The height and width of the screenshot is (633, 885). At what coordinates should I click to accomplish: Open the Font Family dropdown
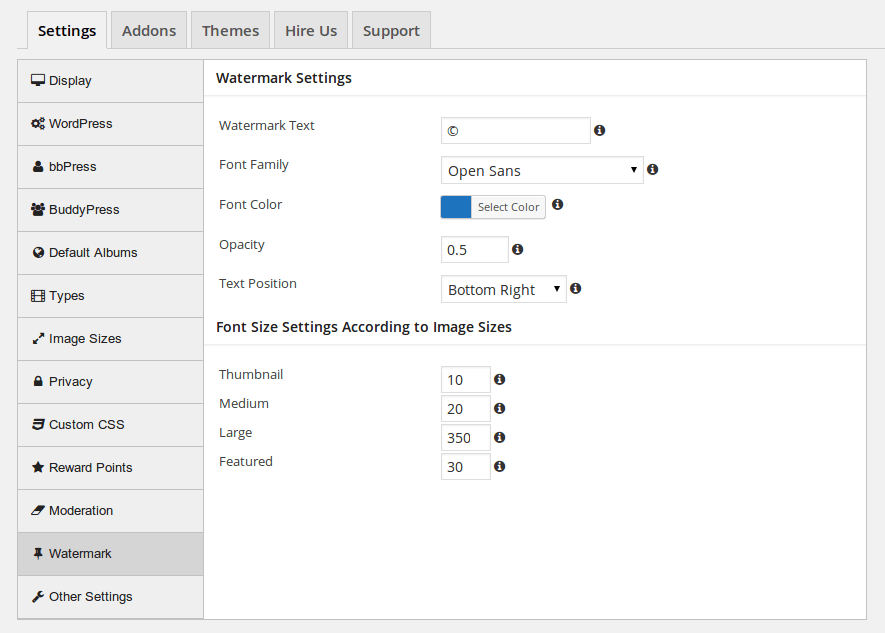coord(542,170)
